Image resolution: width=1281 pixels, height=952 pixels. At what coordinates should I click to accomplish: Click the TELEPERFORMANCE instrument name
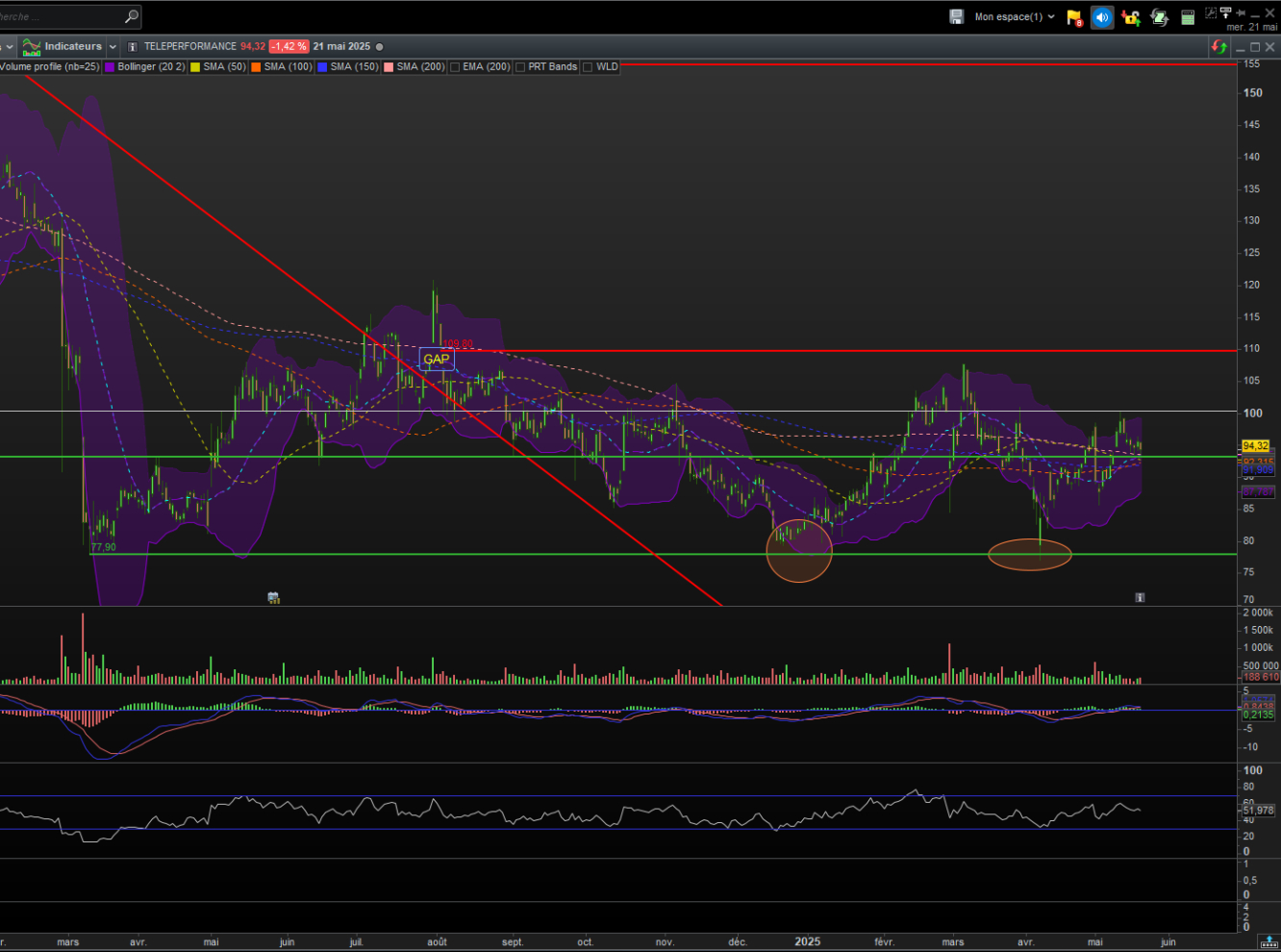click(190, 46)
